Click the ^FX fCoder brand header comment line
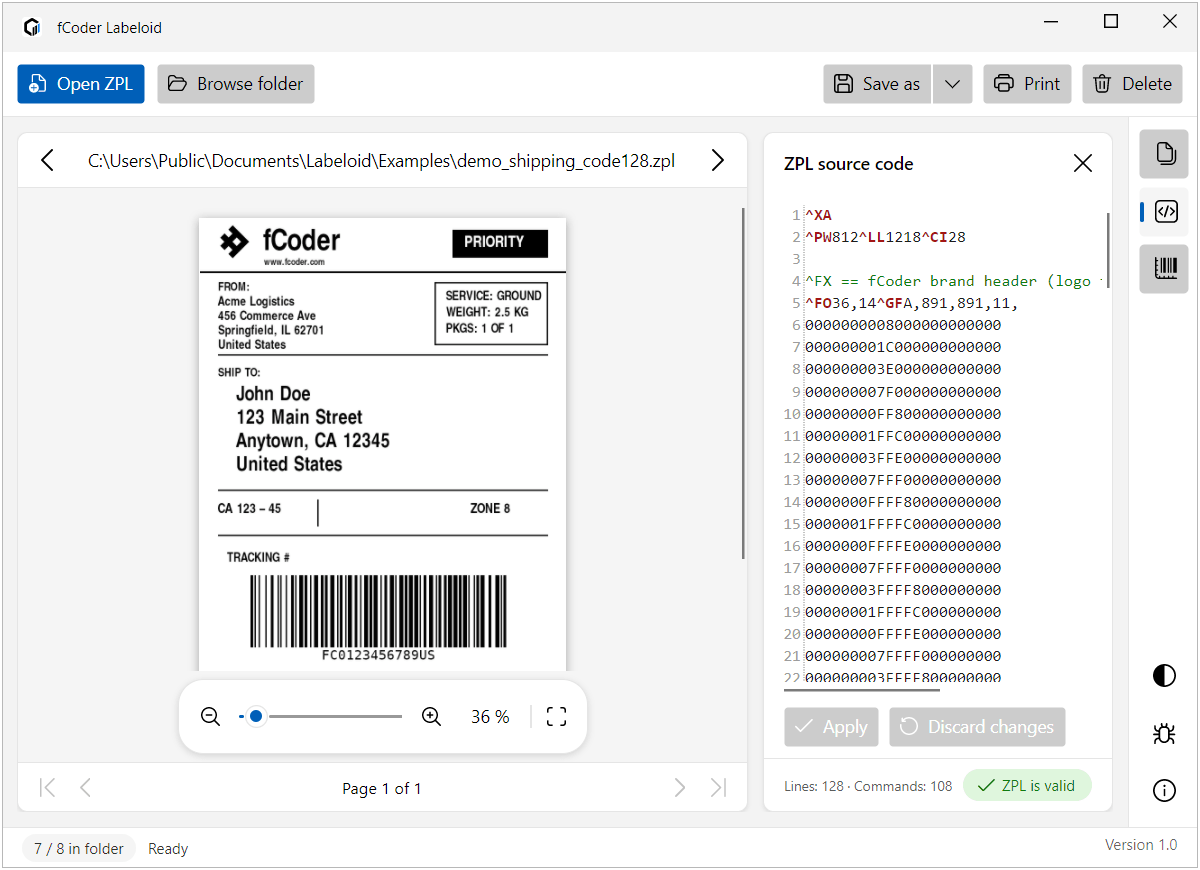This screenshot has width=1200, height=870. coord(953,281)
